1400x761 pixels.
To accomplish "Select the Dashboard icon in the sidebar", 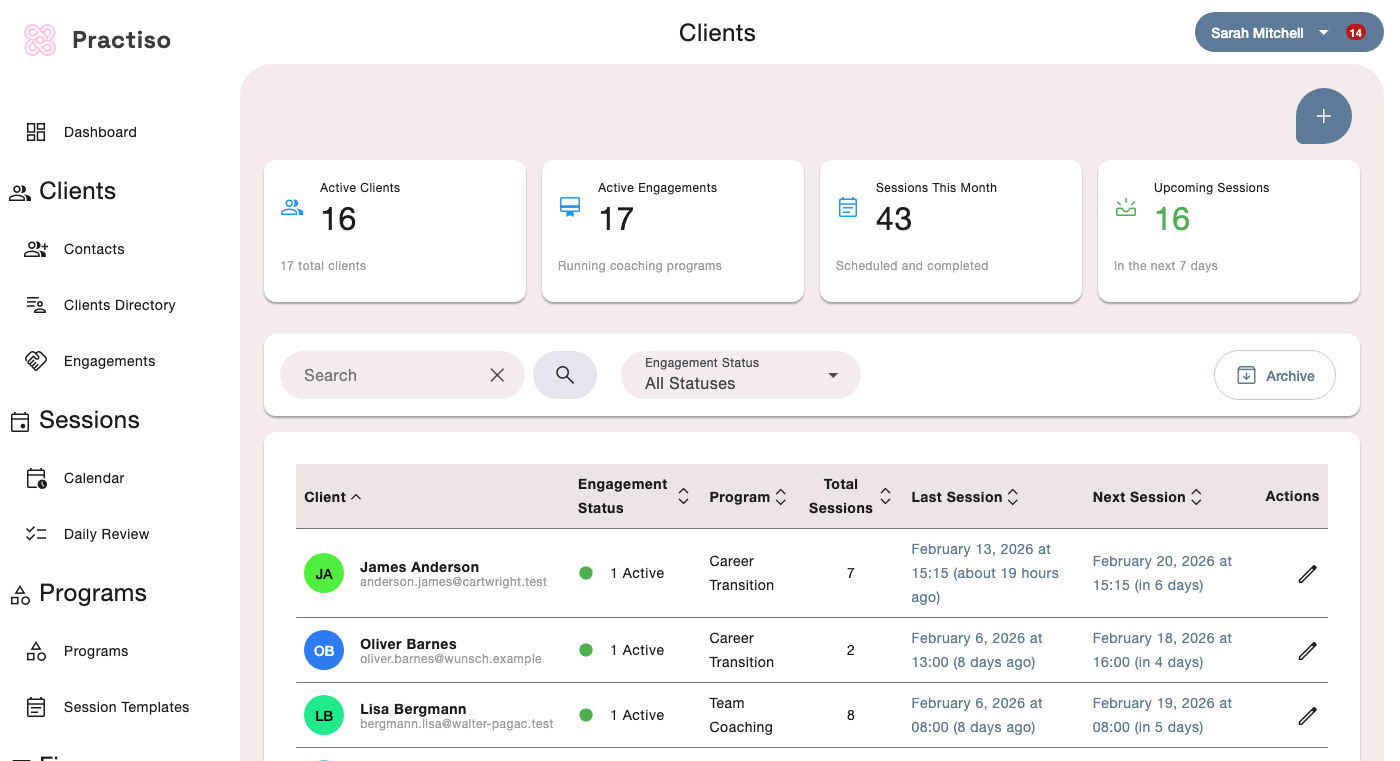I will point(36,131).
